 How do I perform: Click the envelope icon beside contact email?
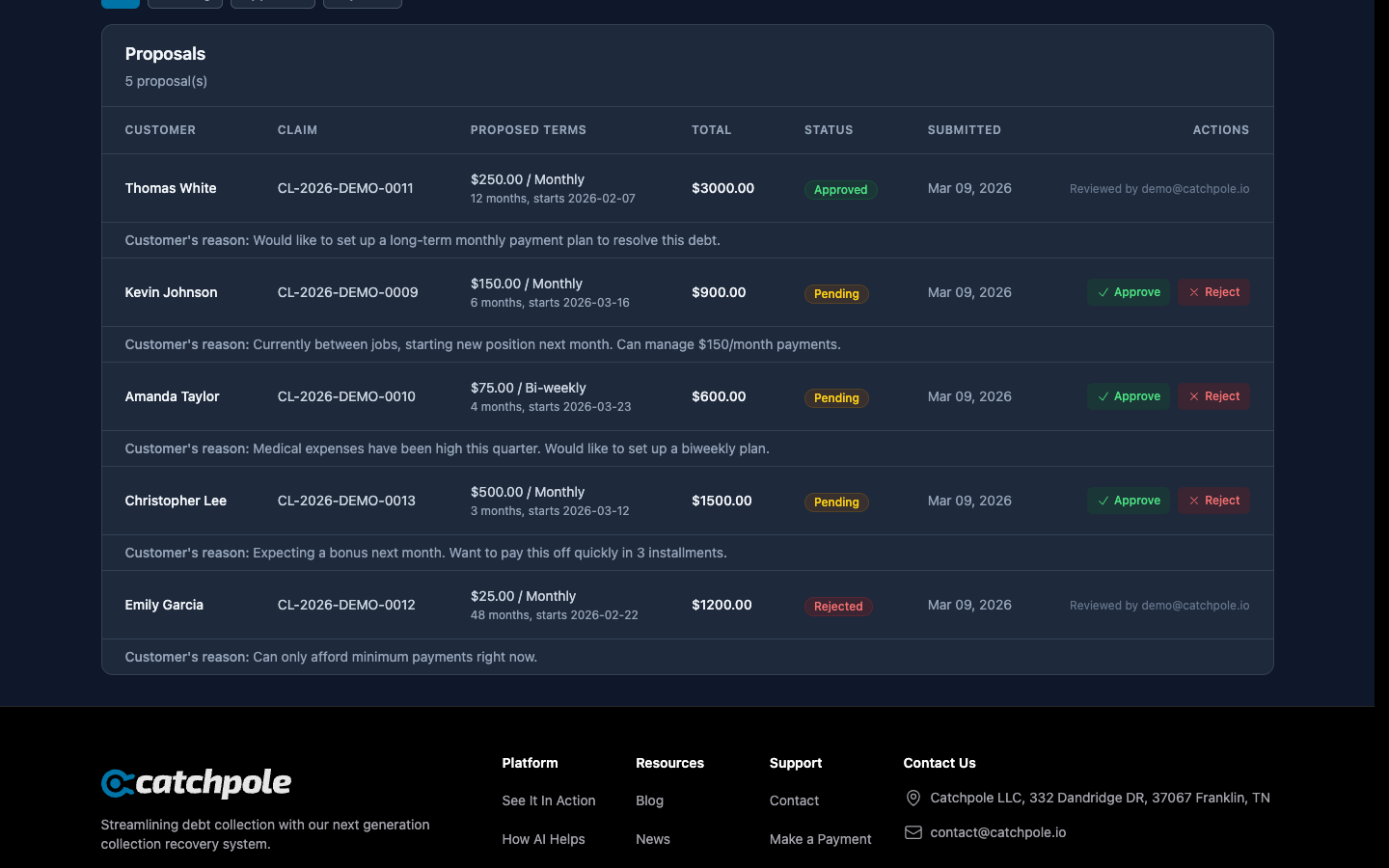click(912, 832)
